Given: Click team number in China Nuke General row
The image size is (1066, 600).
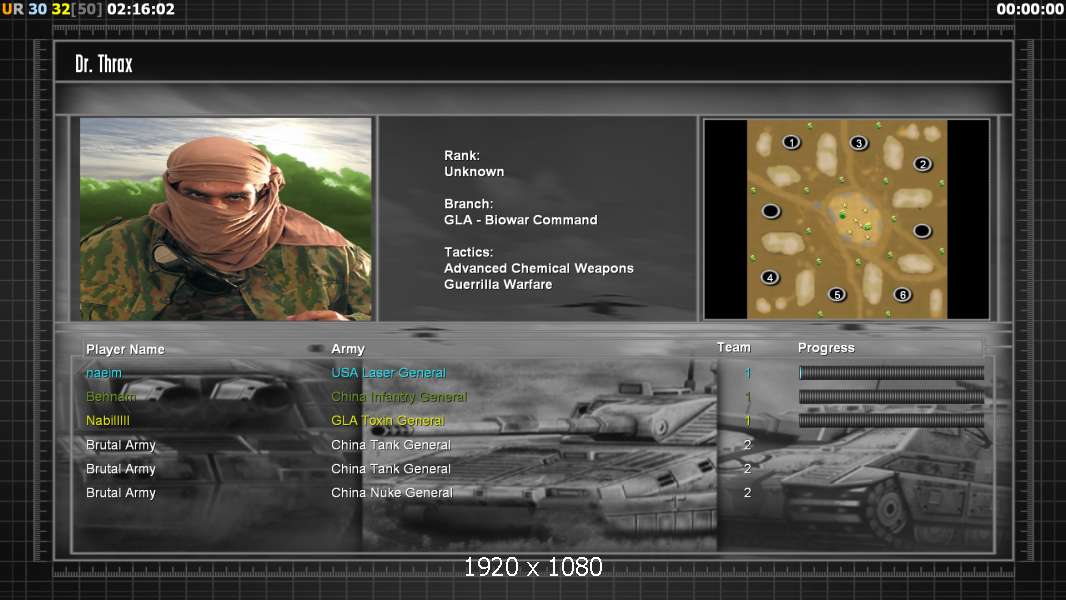Looking at the screenshot, I should pyautogui.click(x=747, y=493).
